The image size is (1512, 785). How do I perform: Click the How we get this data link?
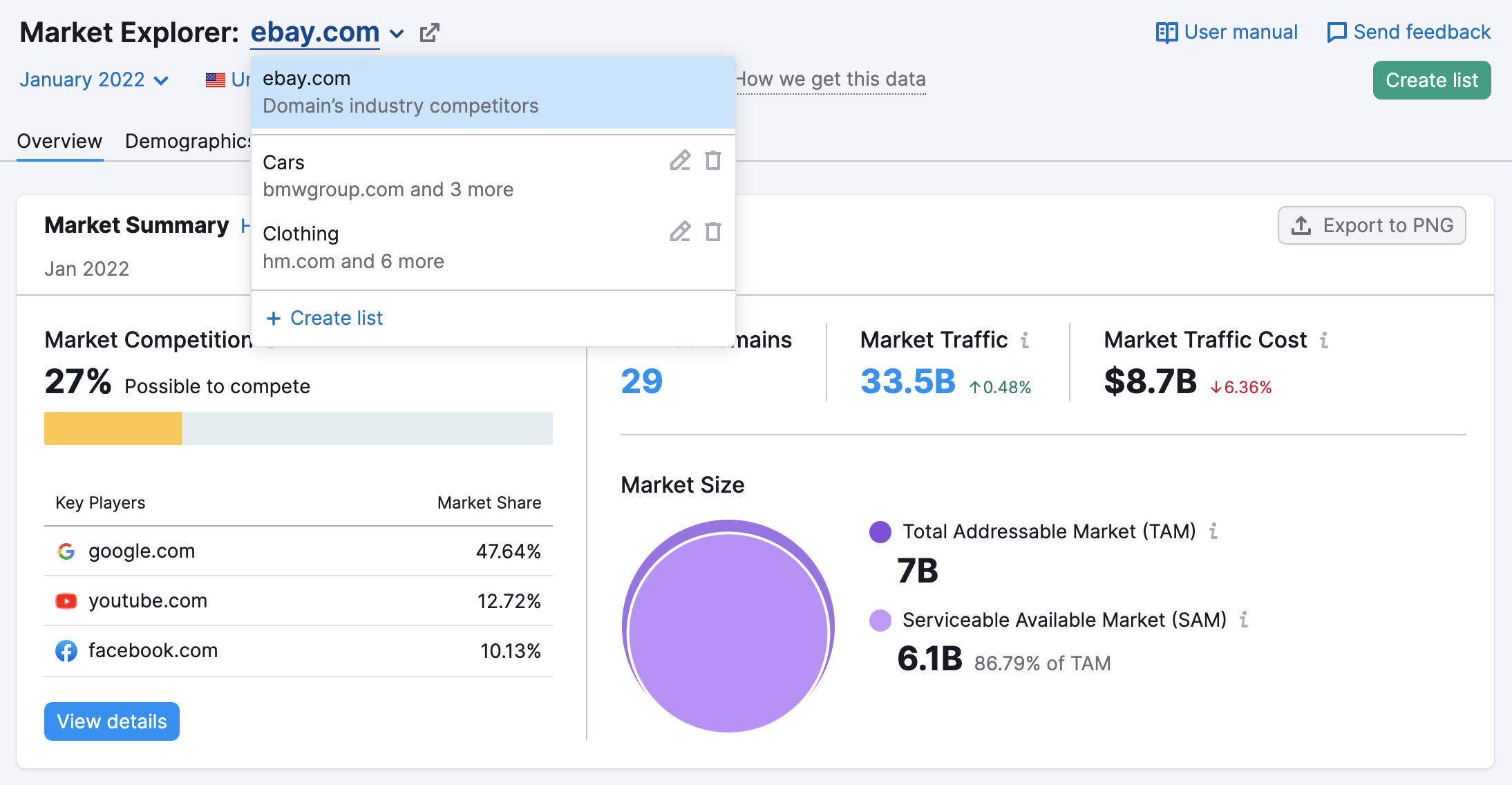coord(831,79)
